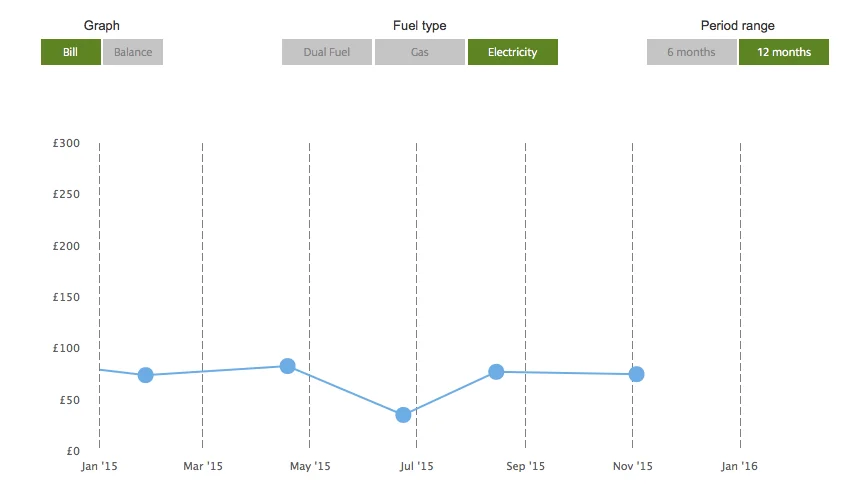Select the Bill graph option
The height and width of the screenshot is (485, 866).
click(x=71, y=52)
